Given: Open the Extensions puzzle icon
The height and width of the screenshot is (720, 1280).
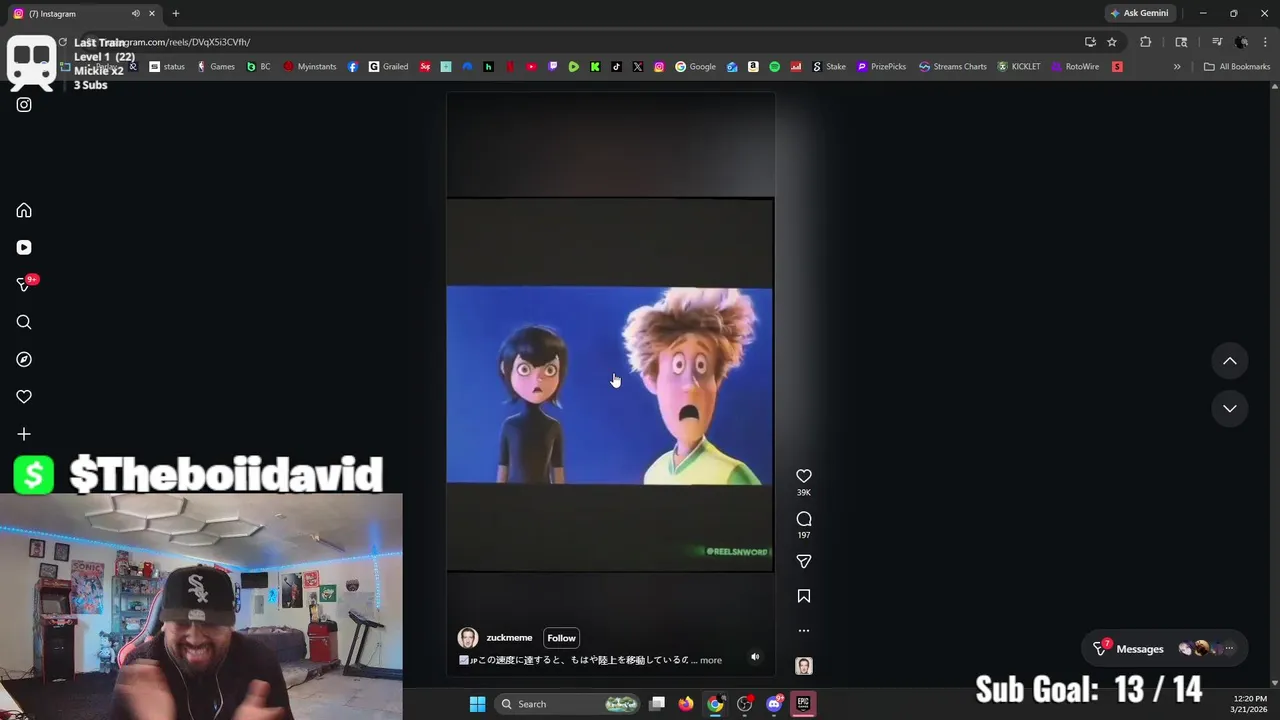Looking at the screenshot, I should (x=1146, y=42).
